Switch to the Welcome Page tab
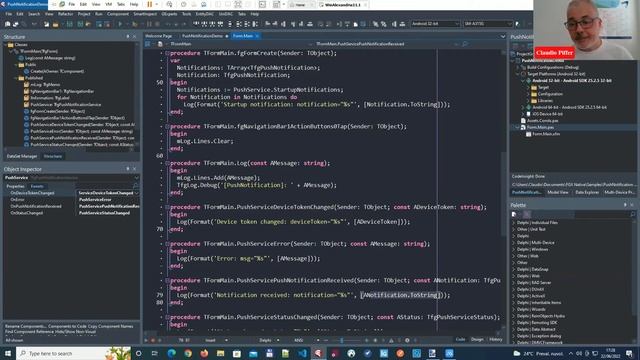Screen dimensions: 640x360 [158, 36]
